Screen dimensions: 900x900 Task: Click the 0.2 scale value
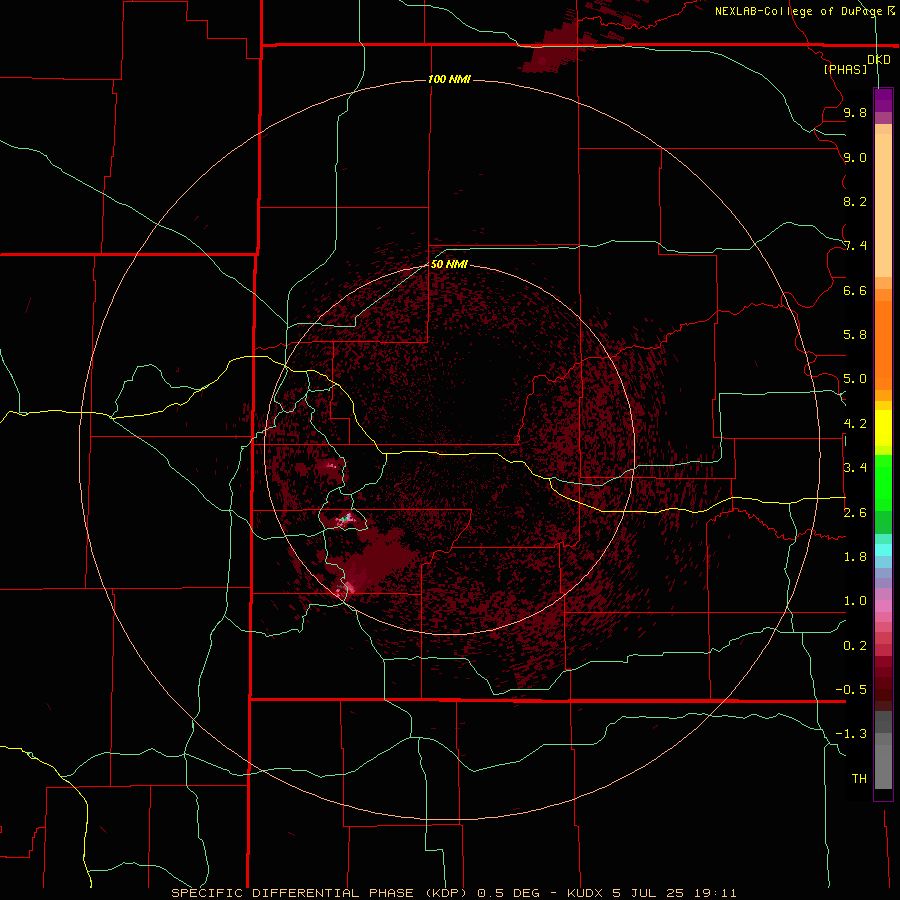click(x=855, y=646)
